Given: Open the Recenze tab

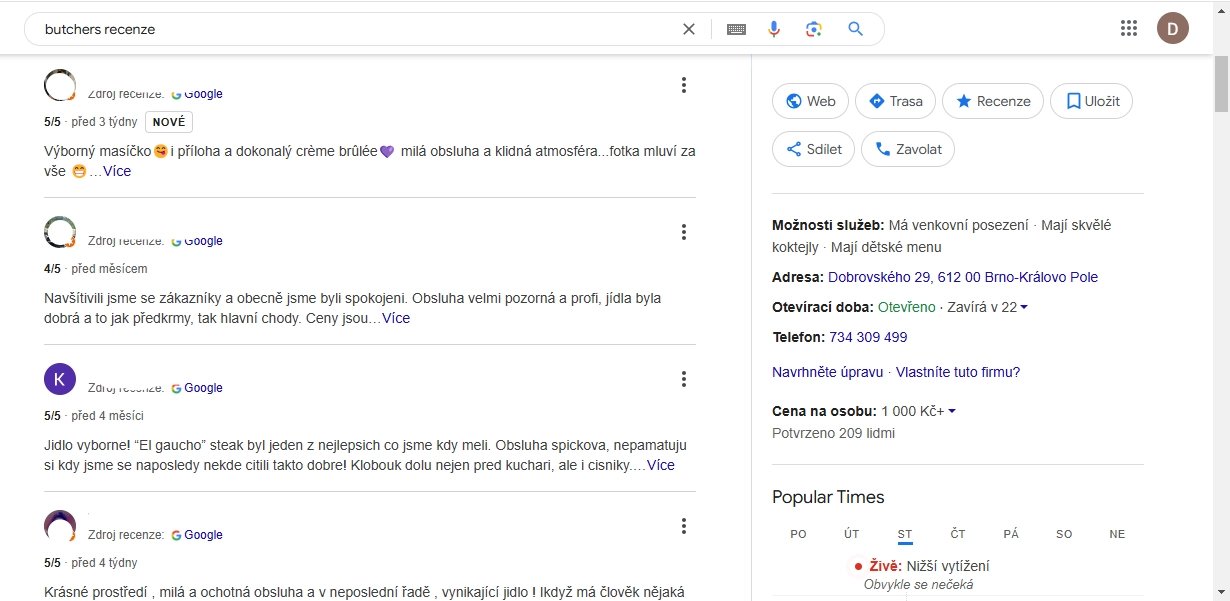Looking at the screenshot, I should (992, 100).
